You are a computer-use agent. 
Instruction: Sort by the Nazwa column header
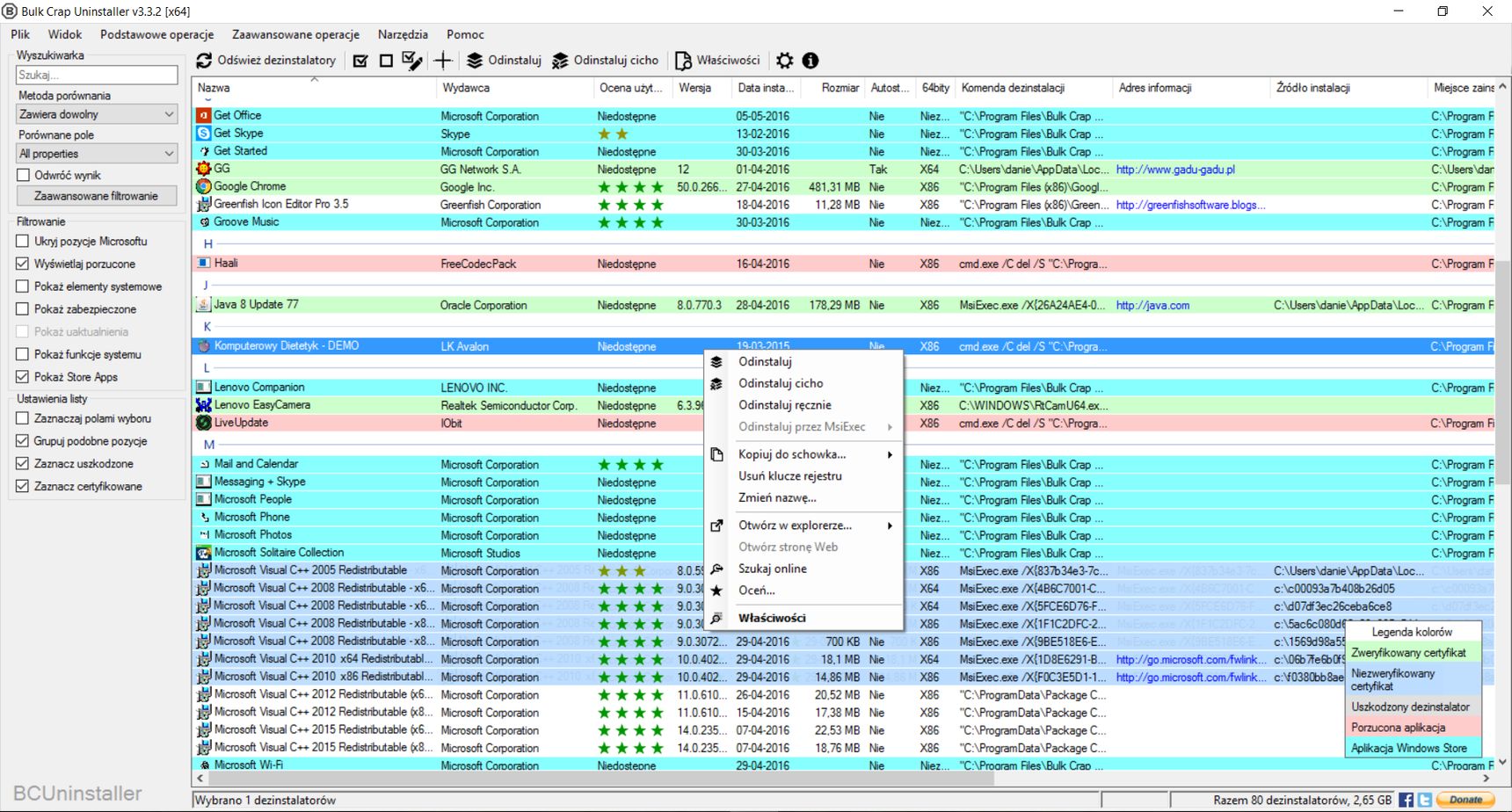pos(314,88)
